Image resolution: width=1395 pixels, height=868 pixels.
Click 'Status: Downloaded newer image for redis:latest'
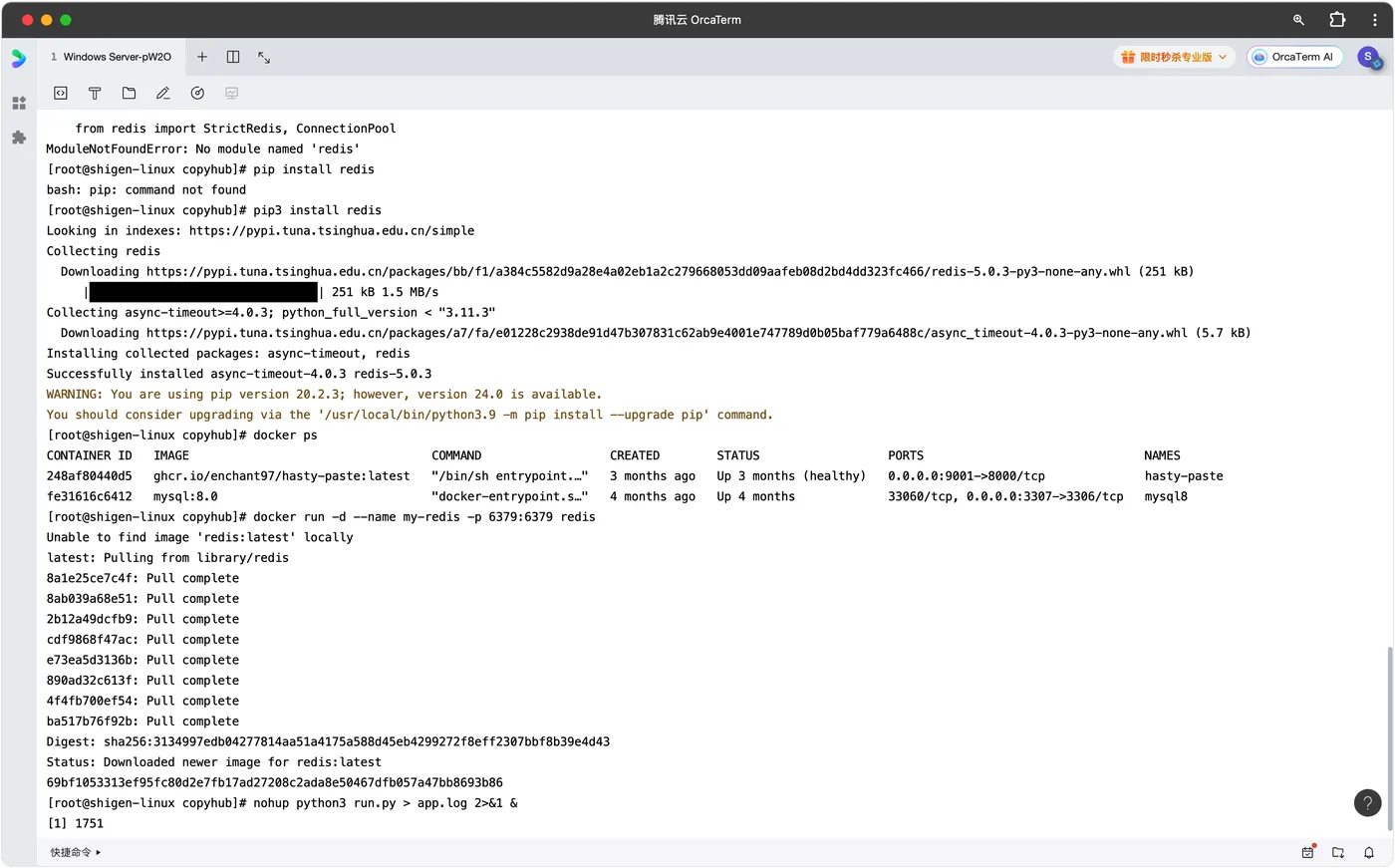click(x=214, y=761)
